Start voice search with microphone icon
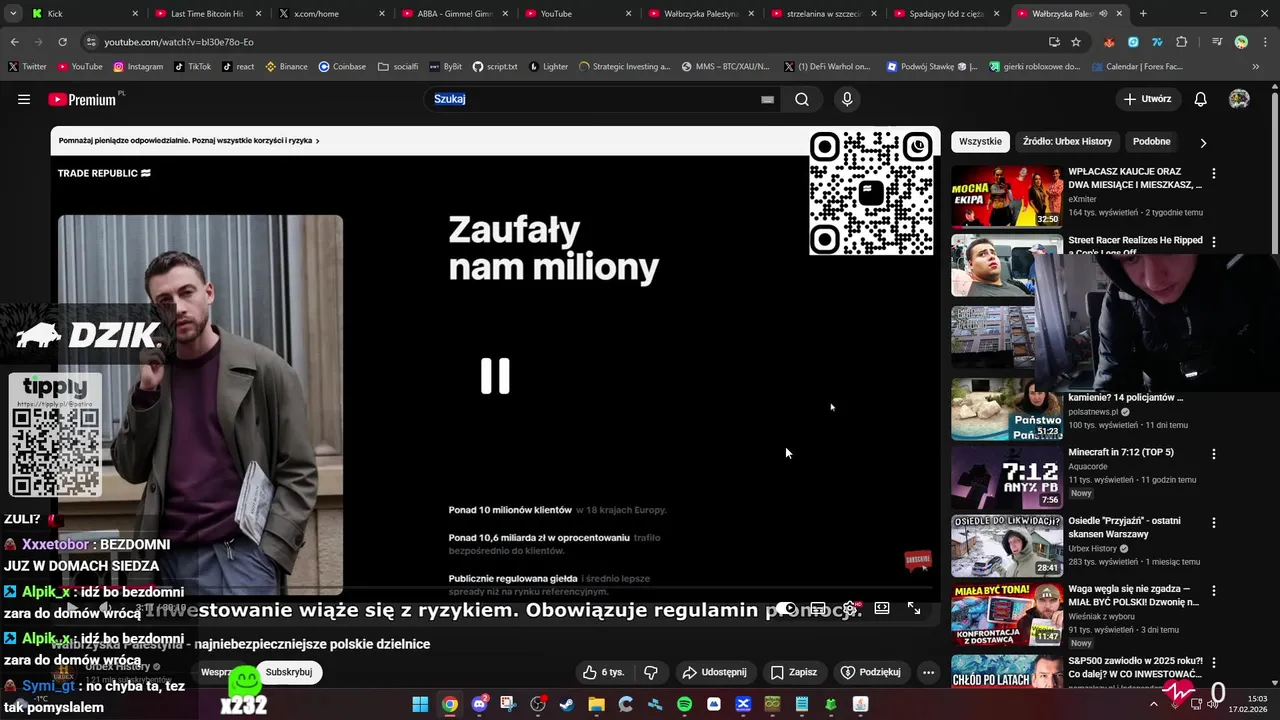The width and height of the screenshot is (1280, 720). (847, 99)
